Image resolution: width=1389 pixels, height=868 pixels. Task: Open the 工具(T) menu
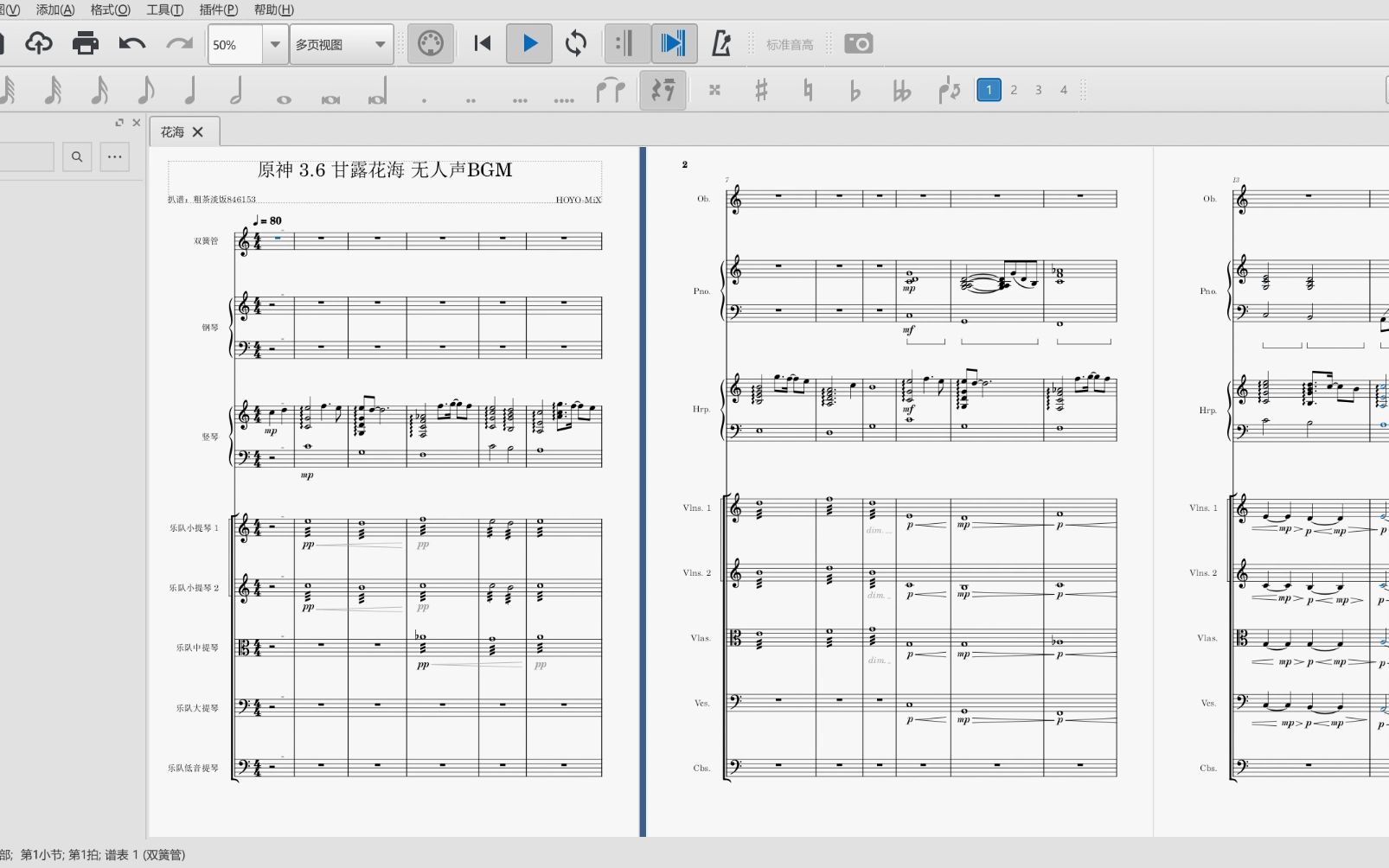[164, 10]
